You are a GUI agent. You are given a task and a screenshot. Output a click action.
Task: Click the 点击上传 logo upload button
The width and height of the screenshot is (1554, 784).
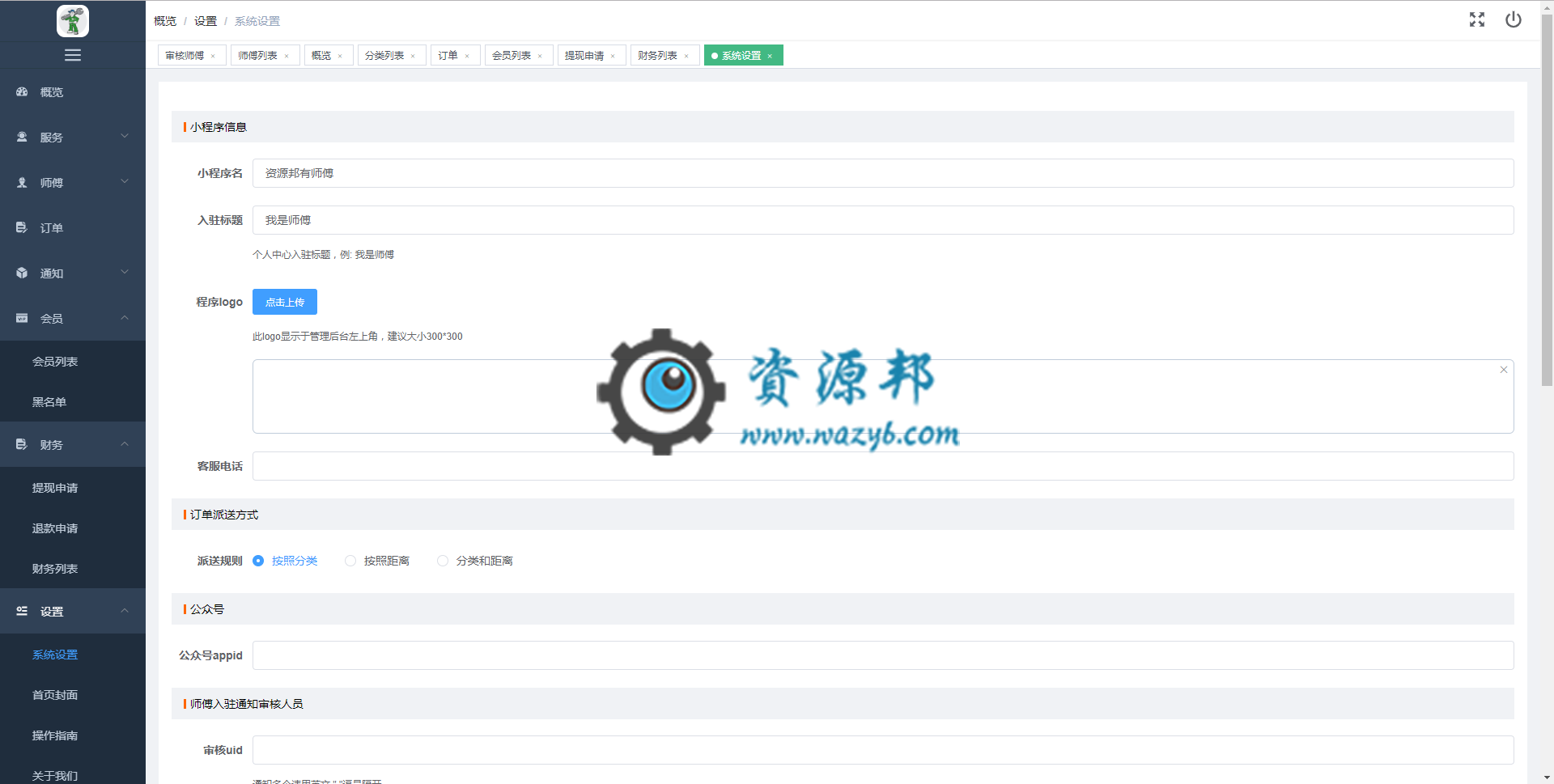coord(285,302)
